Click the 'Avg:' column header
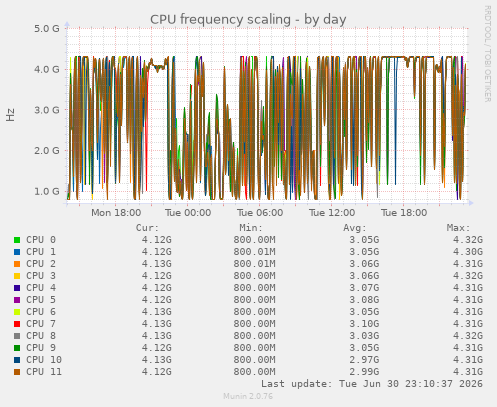This screenshot has width=497, height=407. click(x=355, y=228)
